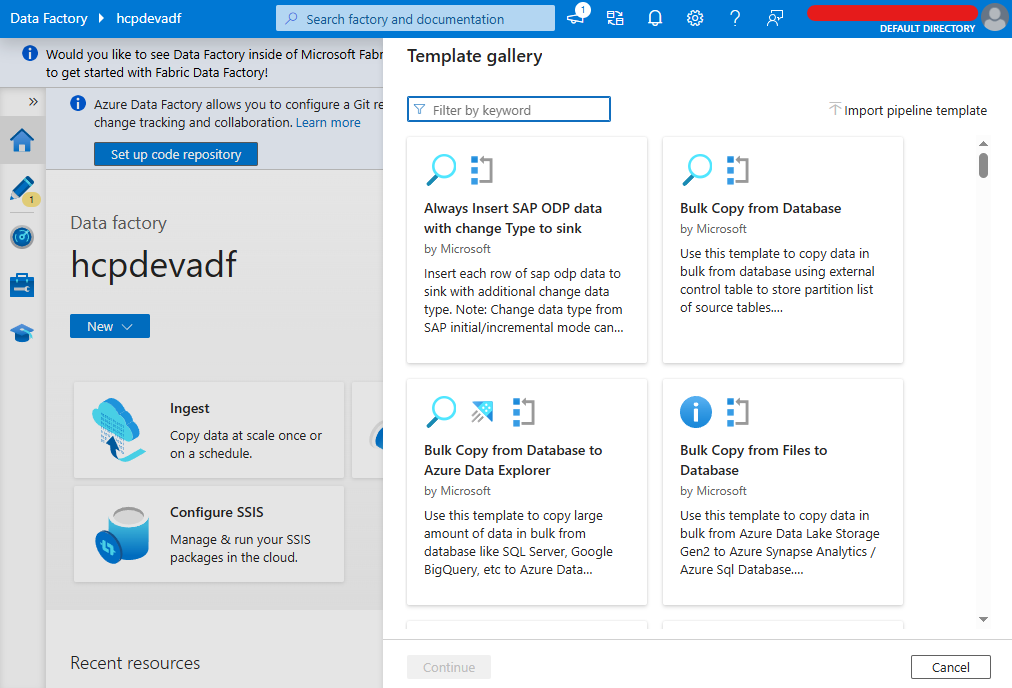This screenshot has height=688, width=1012.
Task: Click the Ingest cloud upload icon
Action: 119,429
